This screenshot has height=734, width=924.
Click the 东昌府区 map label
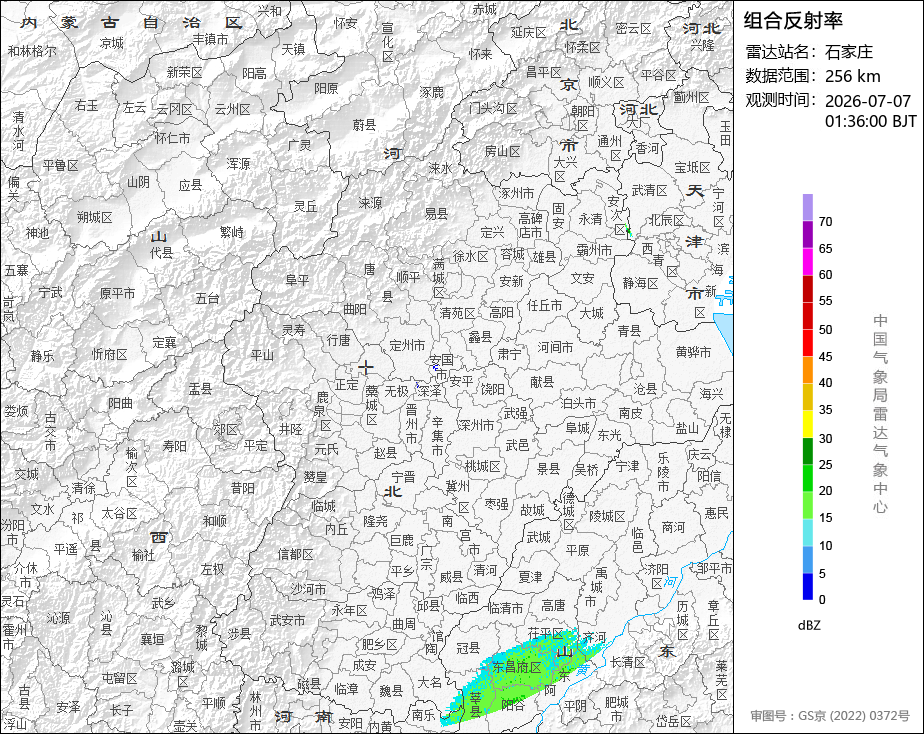click(517, 667)
